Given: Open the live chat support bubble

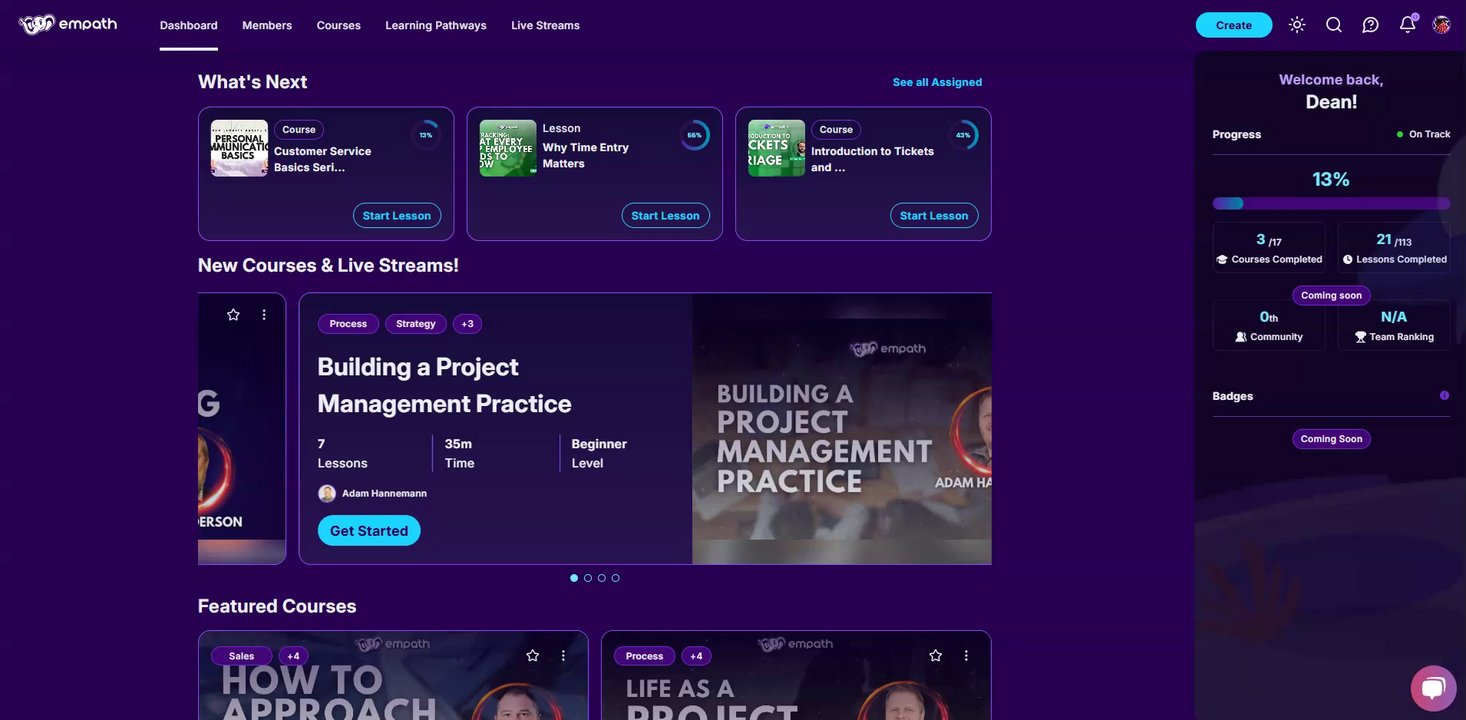Looking at the screenshot, I should coord(1433,688).
